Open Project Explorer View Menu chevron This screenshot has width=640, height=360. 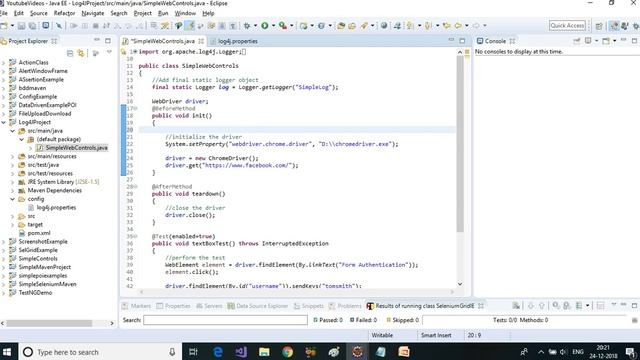pos(109,53)
